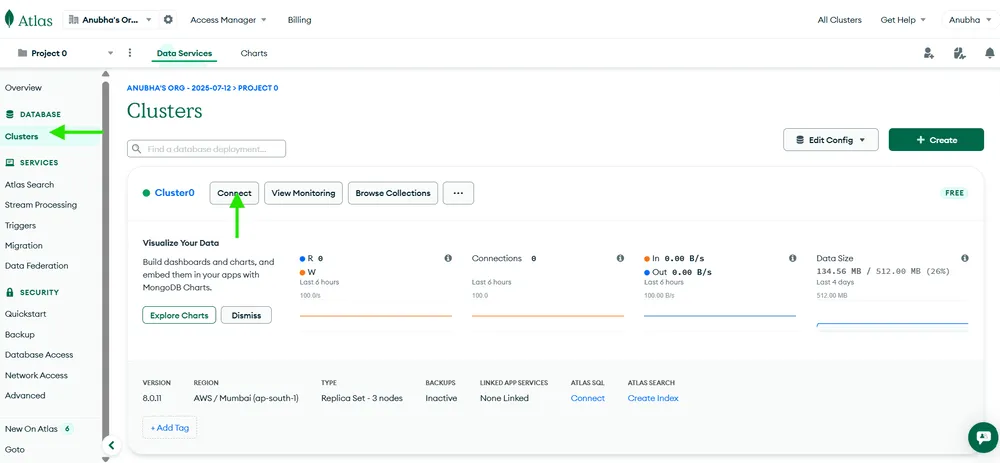This screenshot has height=463, width=1000.
Task: Click info icon beside Data Size
Action: 964,258
